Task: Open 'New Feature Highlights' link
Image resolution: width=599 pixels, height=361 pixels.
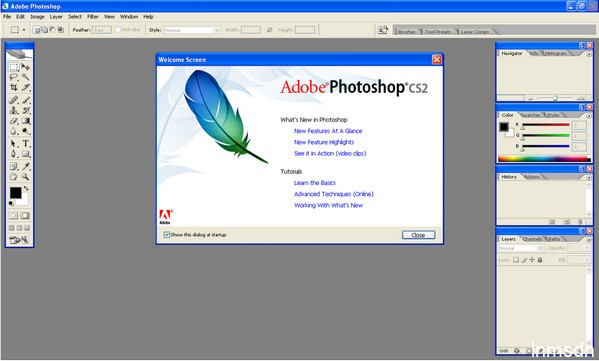Action: [324, 142]
